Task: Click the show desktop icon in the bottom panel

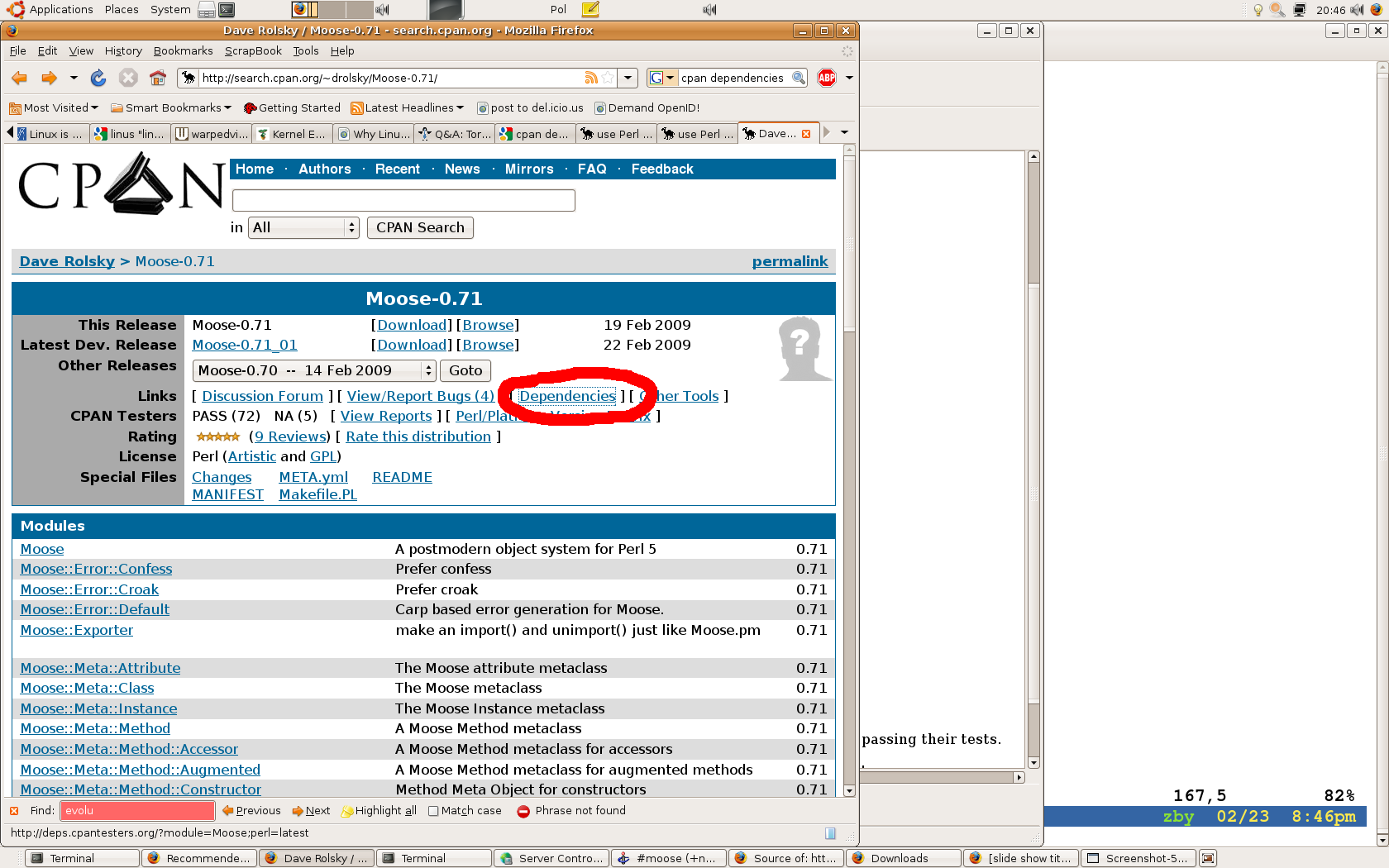Action: pyautogui.click(x=1207, y=858)
